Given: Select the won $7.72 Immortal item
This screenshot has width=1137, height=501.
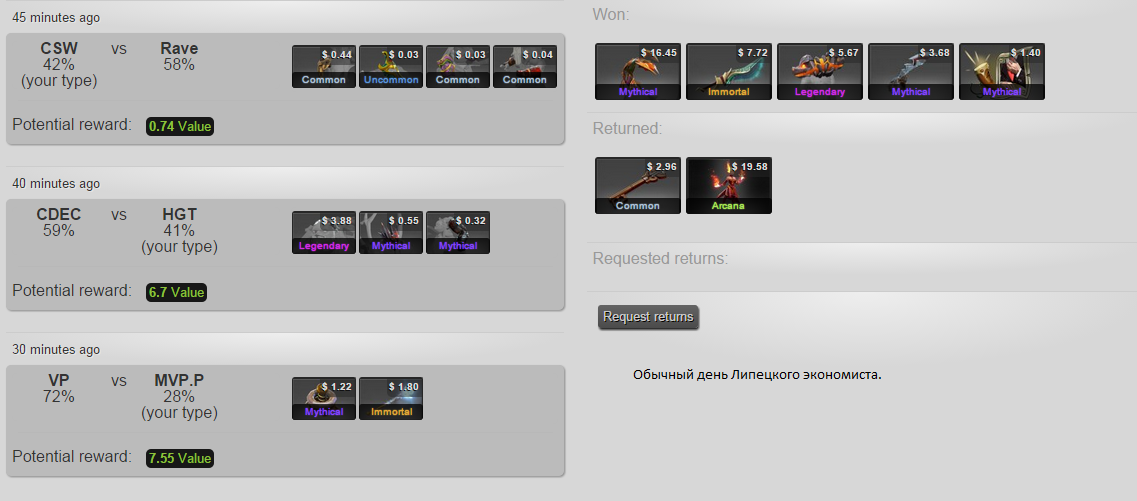Looking at the screenshot, I should pyautogui.click(x=729, y=72).
